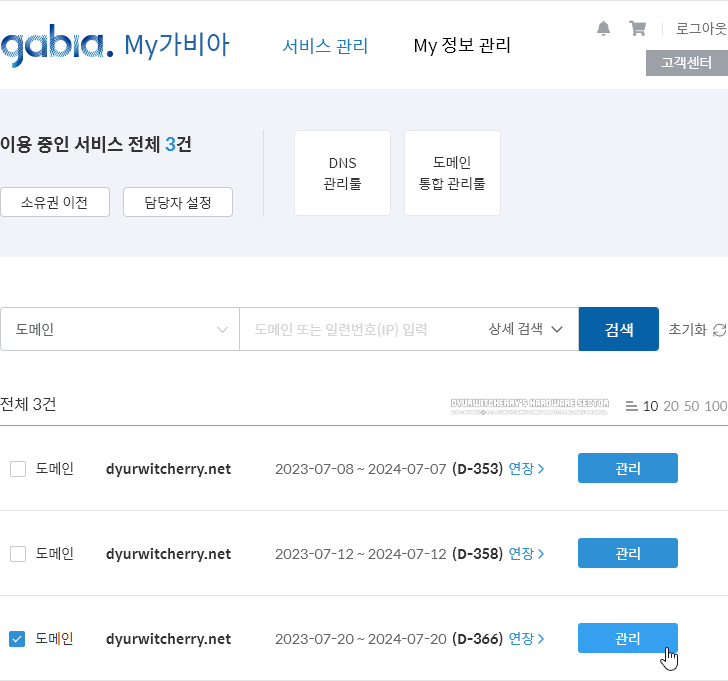Click 연장 link for the D-366 domain
The image size is (728, 681).
click(526, 639)
